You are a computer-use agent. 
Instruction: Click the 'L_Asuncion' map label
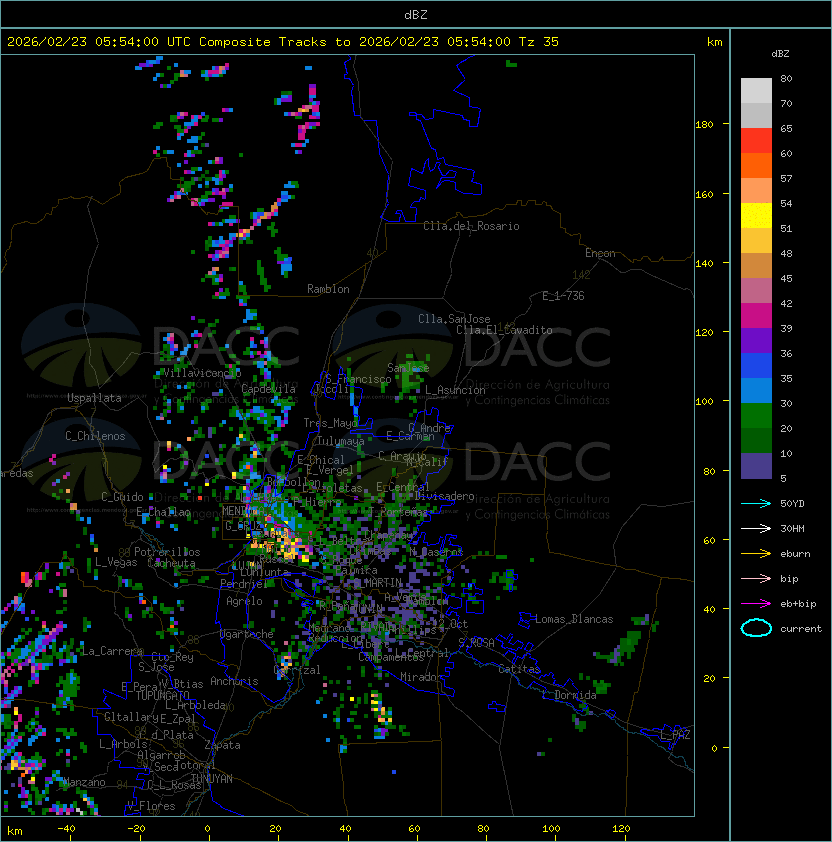pos(455,390)
